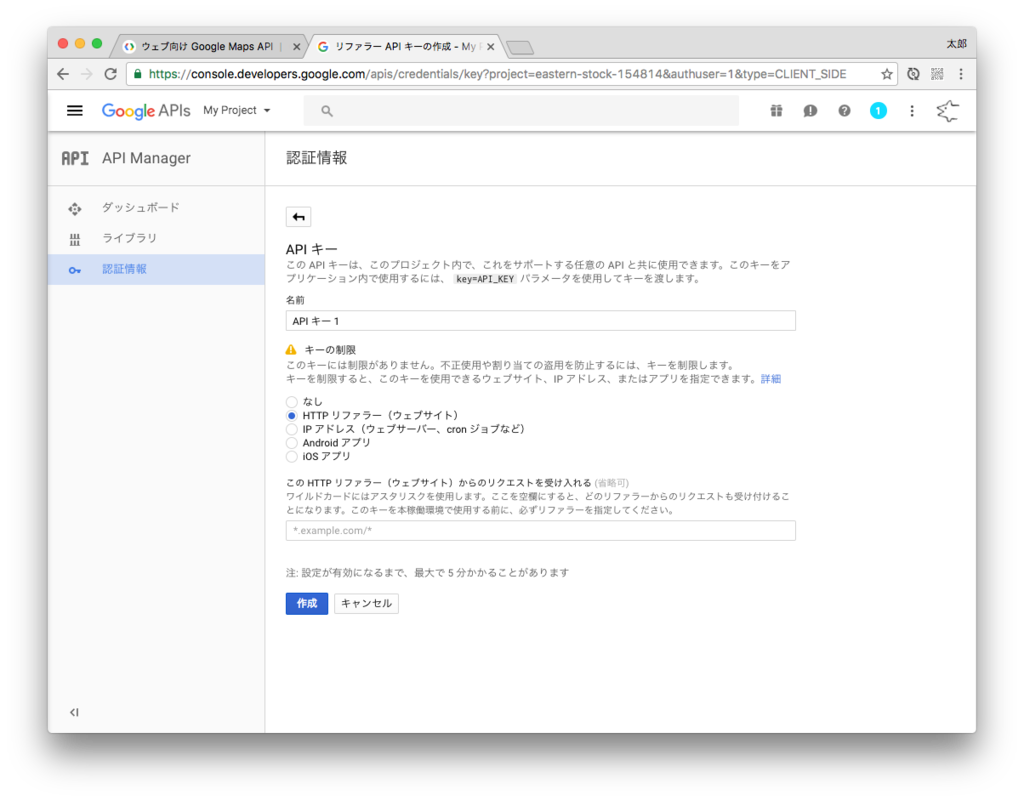The width and height of the screenshot is (1024, 801).
Task: Click the blue account avatar
Action: (878, 110)
